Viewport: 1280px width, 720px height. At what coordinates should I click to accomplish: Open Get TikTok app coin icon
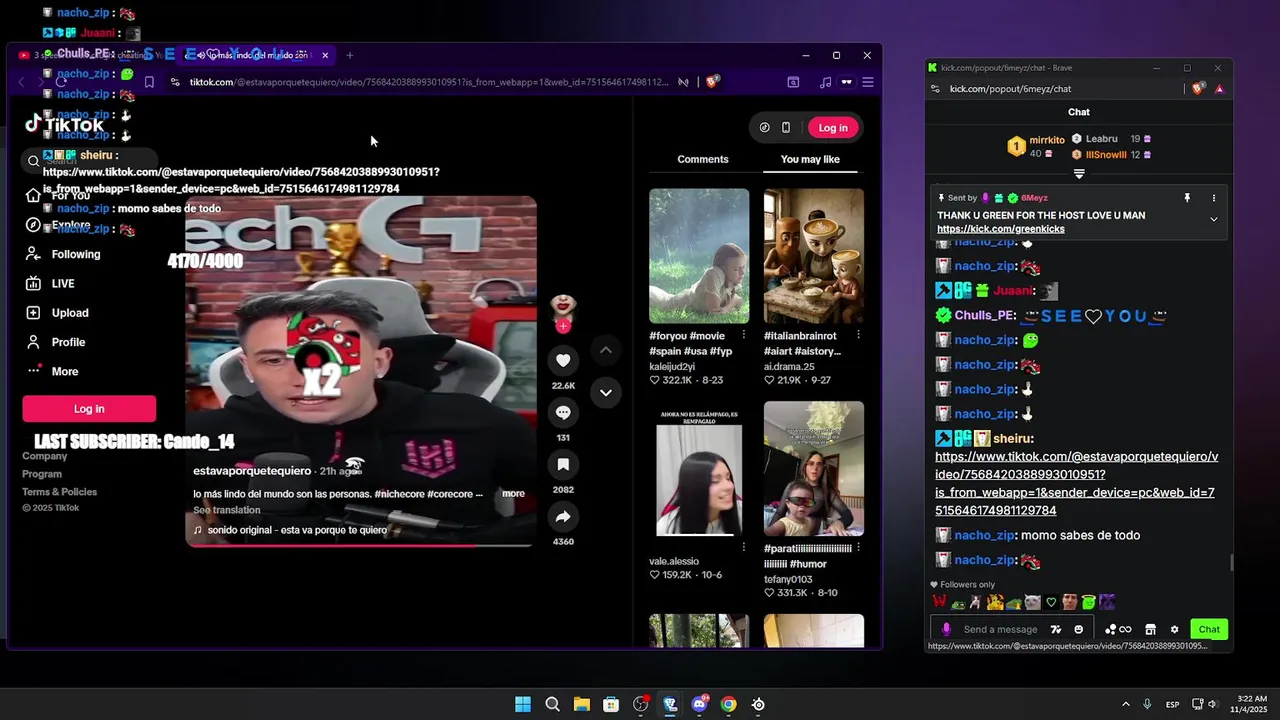(765, 127)
